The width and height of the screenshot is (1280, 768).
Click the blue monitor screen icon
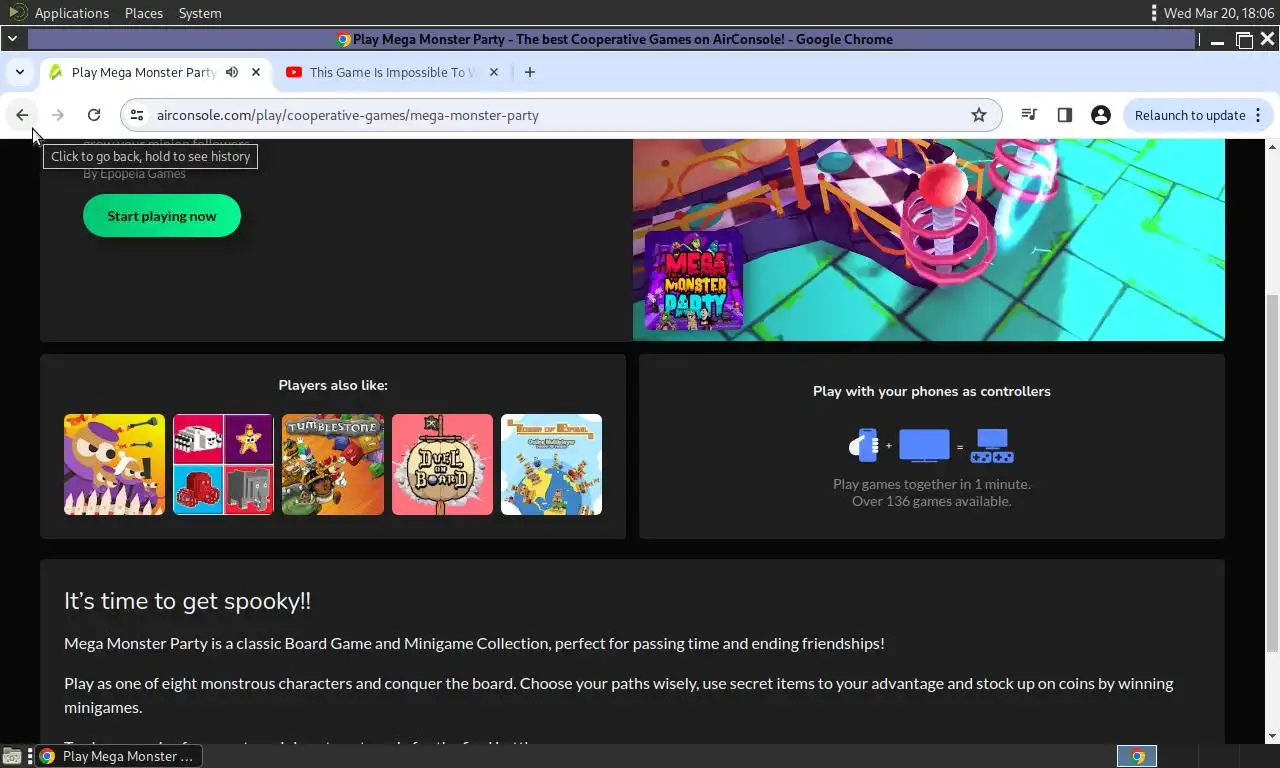pyautogui.click(x=924, y=446)
